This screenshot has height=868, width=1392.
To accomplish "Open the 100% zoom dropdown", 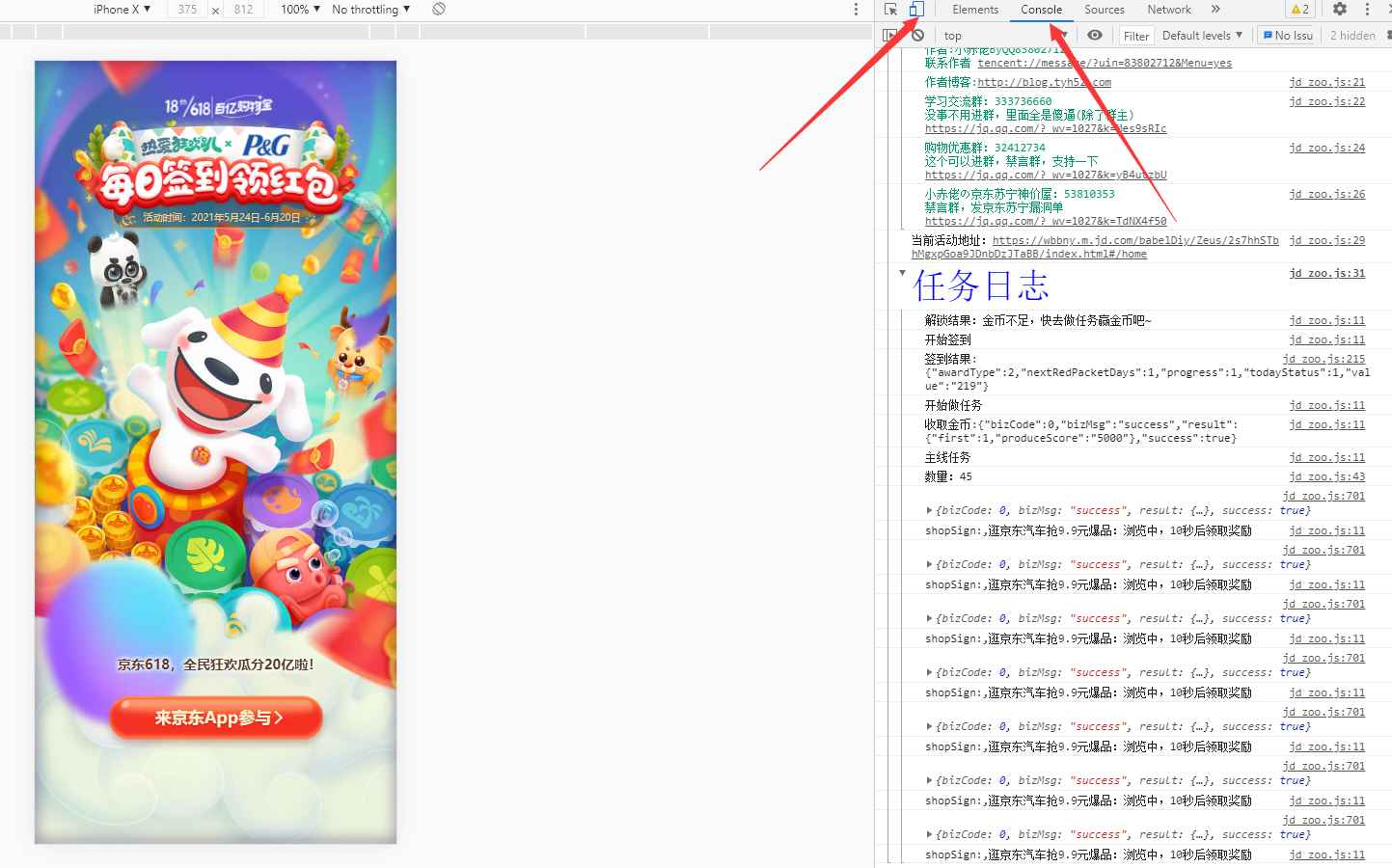I will (x=300, y=10).
